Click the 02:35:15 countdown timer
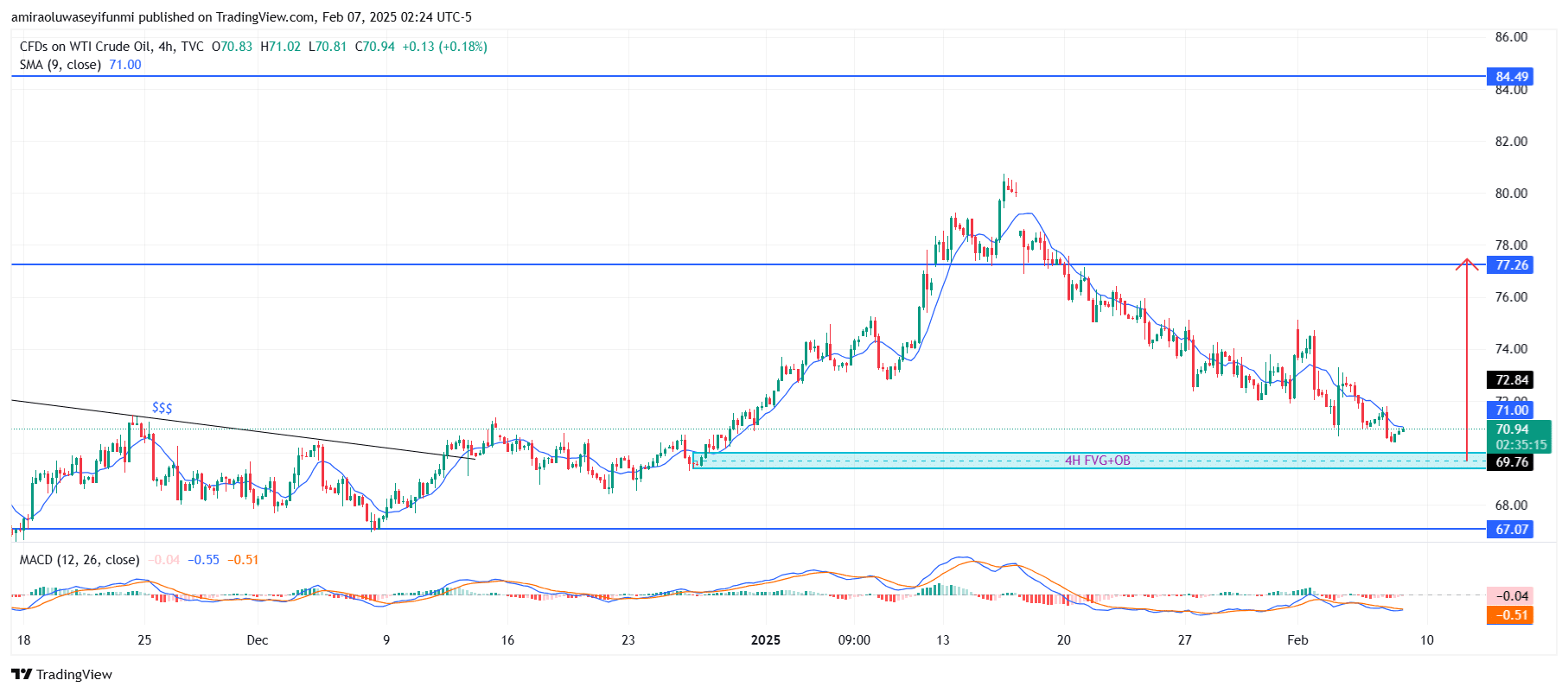The image size is (1568, 693). point(1521,445)
